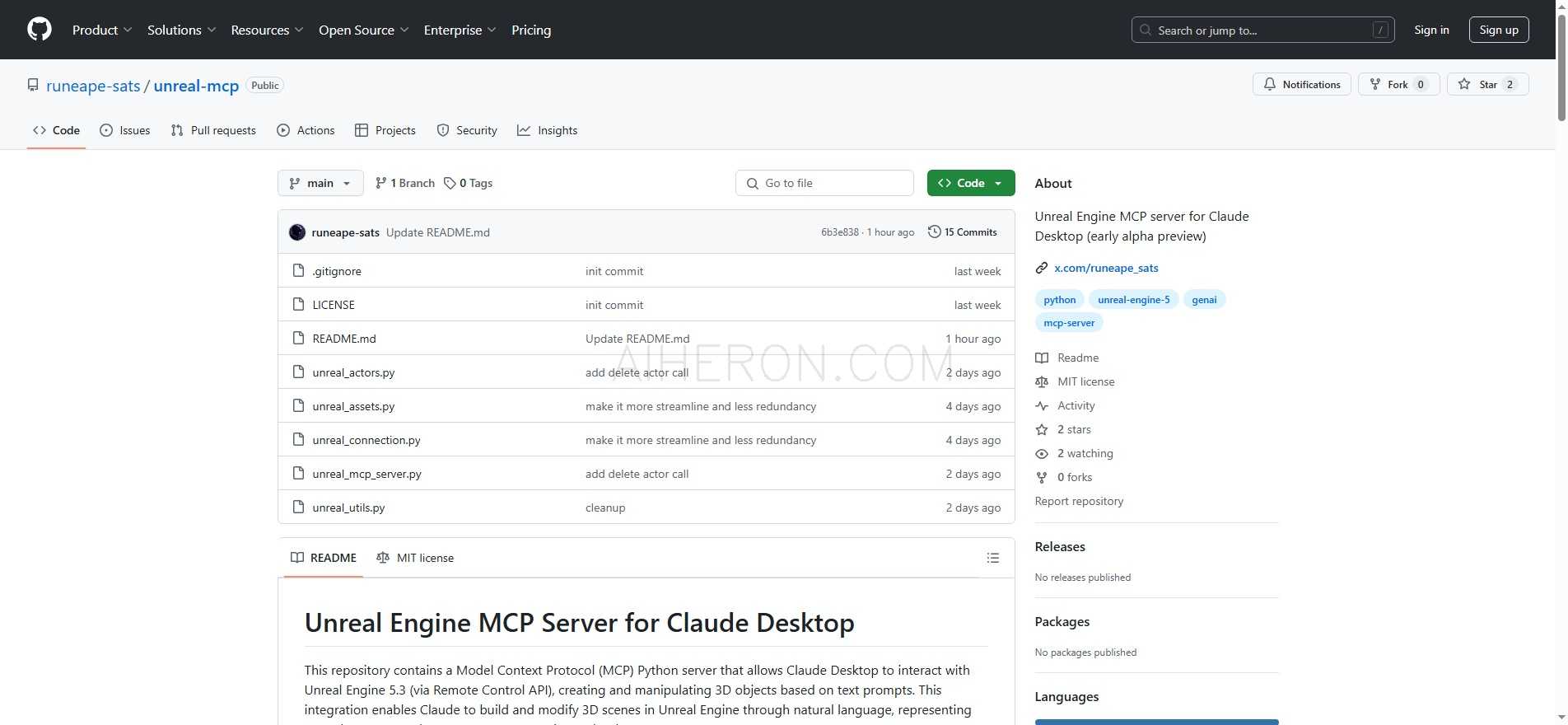Switch to the Issues tab
The width and height of the screenshot is (1568, 725).
tap(124, 130)
